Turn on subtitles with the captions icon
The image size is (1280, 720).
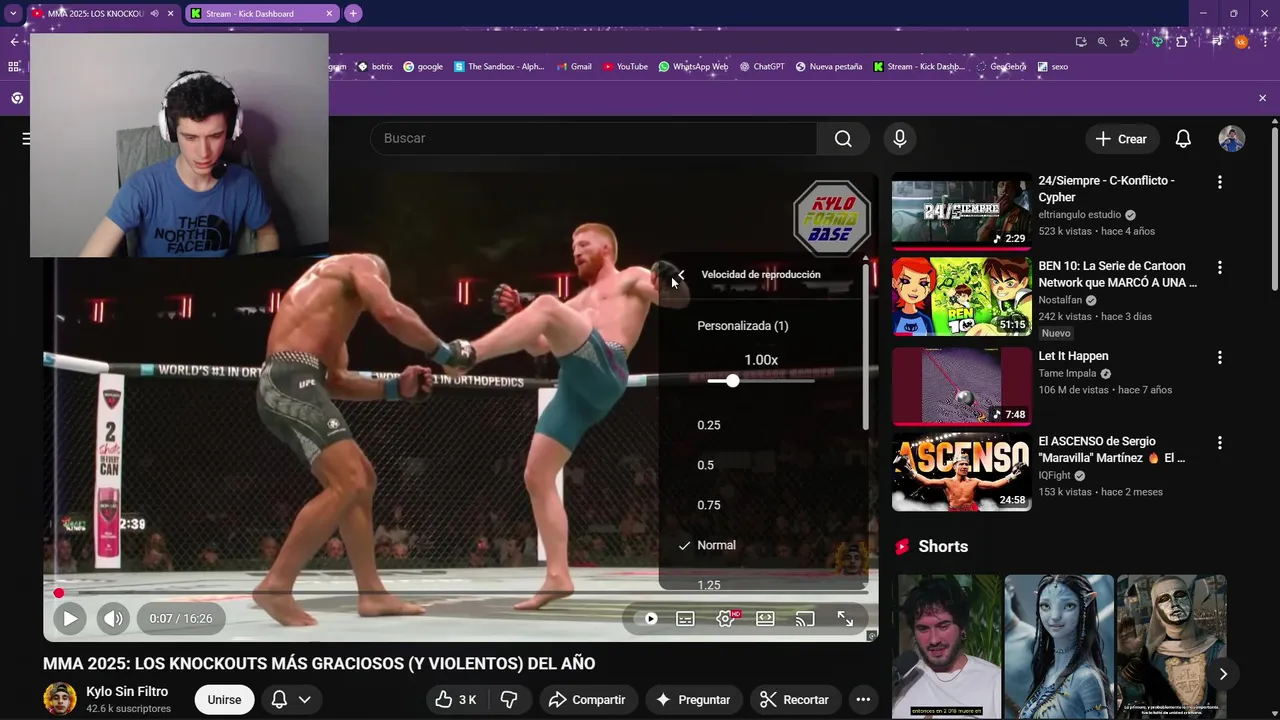[x=685, y=619]
